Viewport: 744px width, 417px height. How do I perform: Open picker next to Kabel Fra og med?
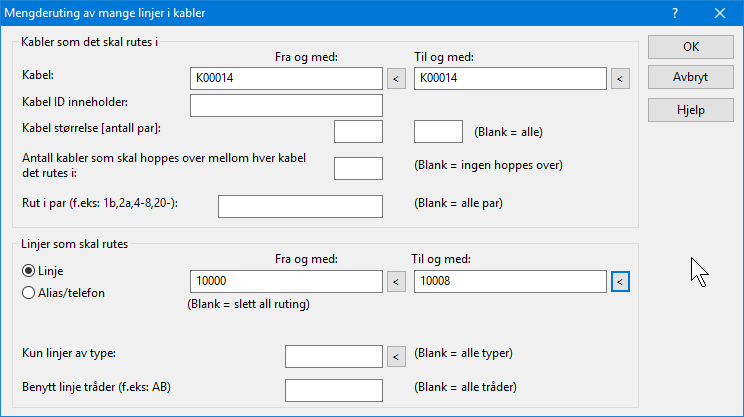click(x=396, y=78)
